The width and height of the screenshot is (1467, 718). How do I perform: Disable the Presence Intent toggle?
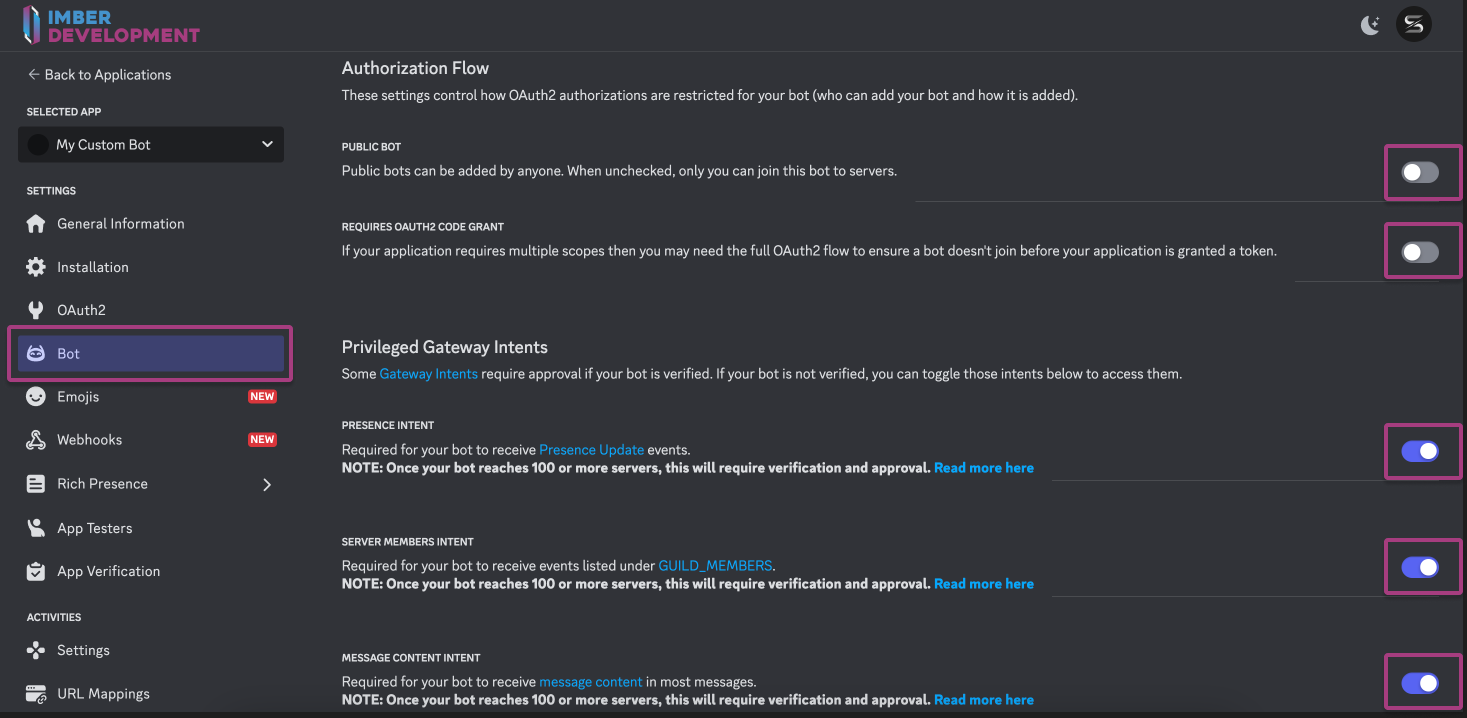[1420, 451]
